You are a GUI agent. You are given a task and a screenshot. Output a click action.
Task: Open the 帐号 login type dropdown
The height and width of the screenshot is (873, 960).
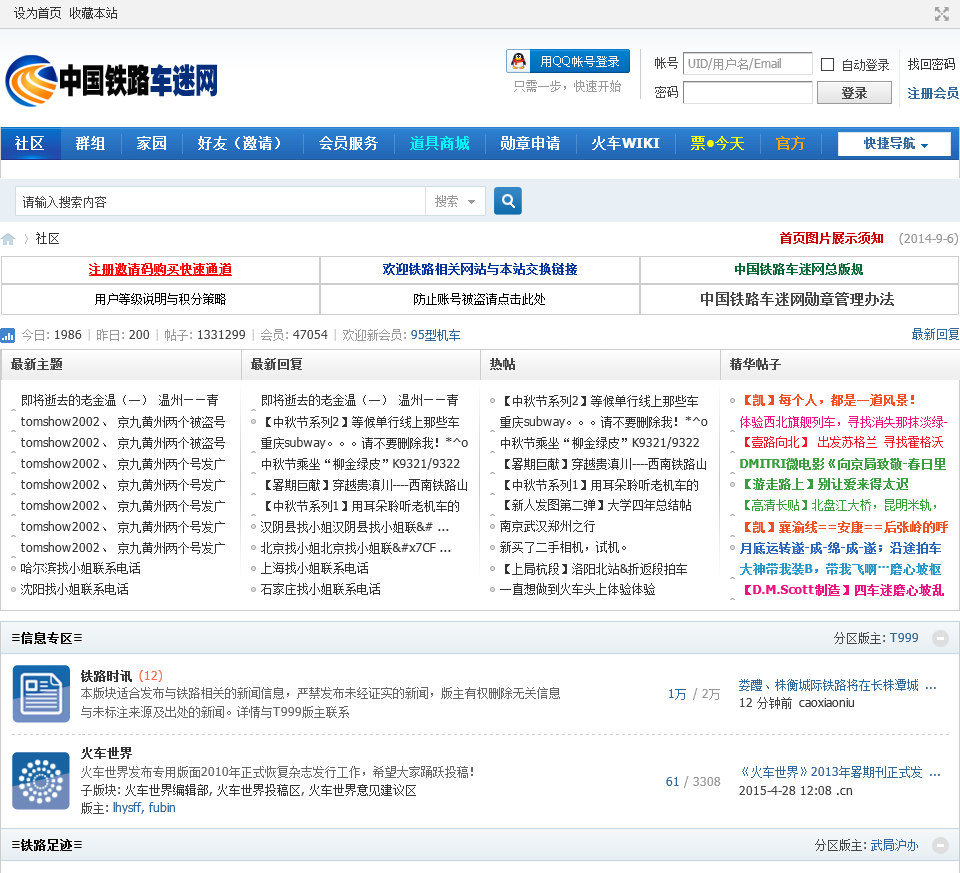(666, 64)
